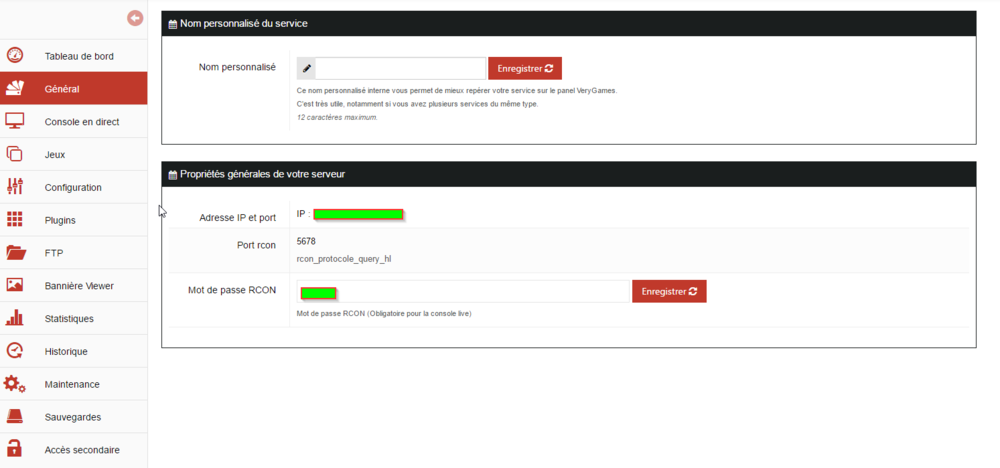Save the custom name with Enregistrer
Image resolution: width=1000 pixels, height=468 pixels.
point(525,69)
